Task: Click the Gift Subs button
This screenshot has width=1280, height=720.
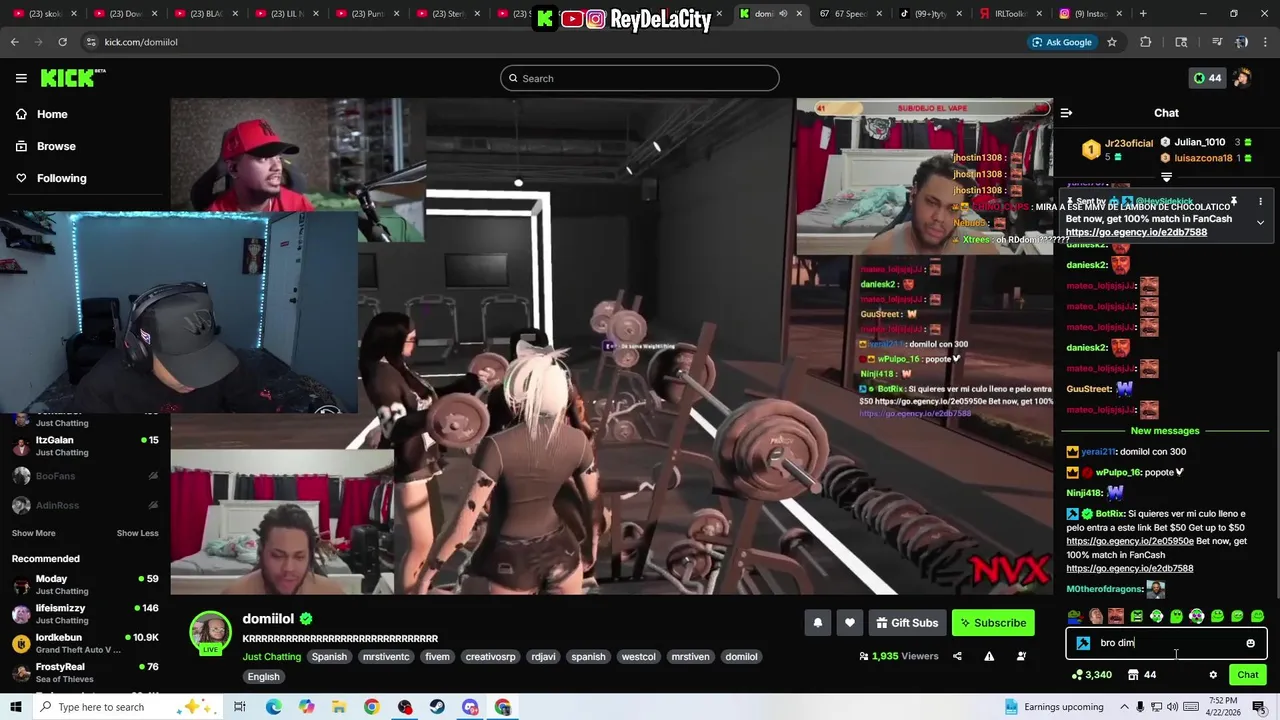Action: [x=907, y=623]
